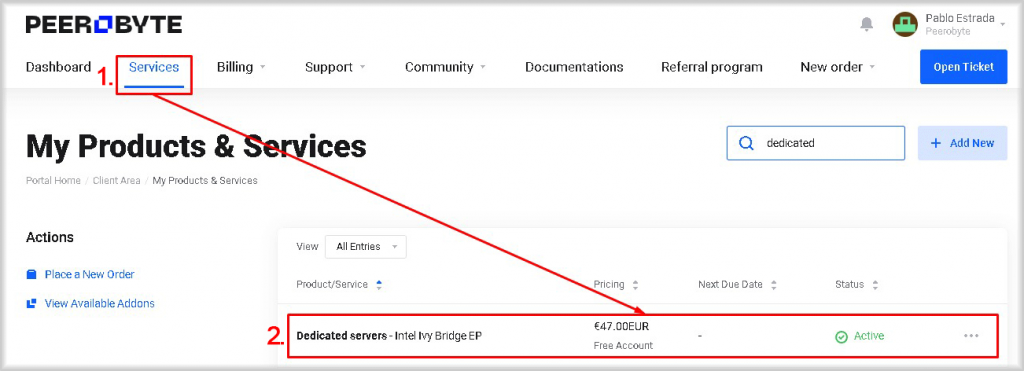
Task: Open the All Entries view dropdown
Action: pos(366,247)
